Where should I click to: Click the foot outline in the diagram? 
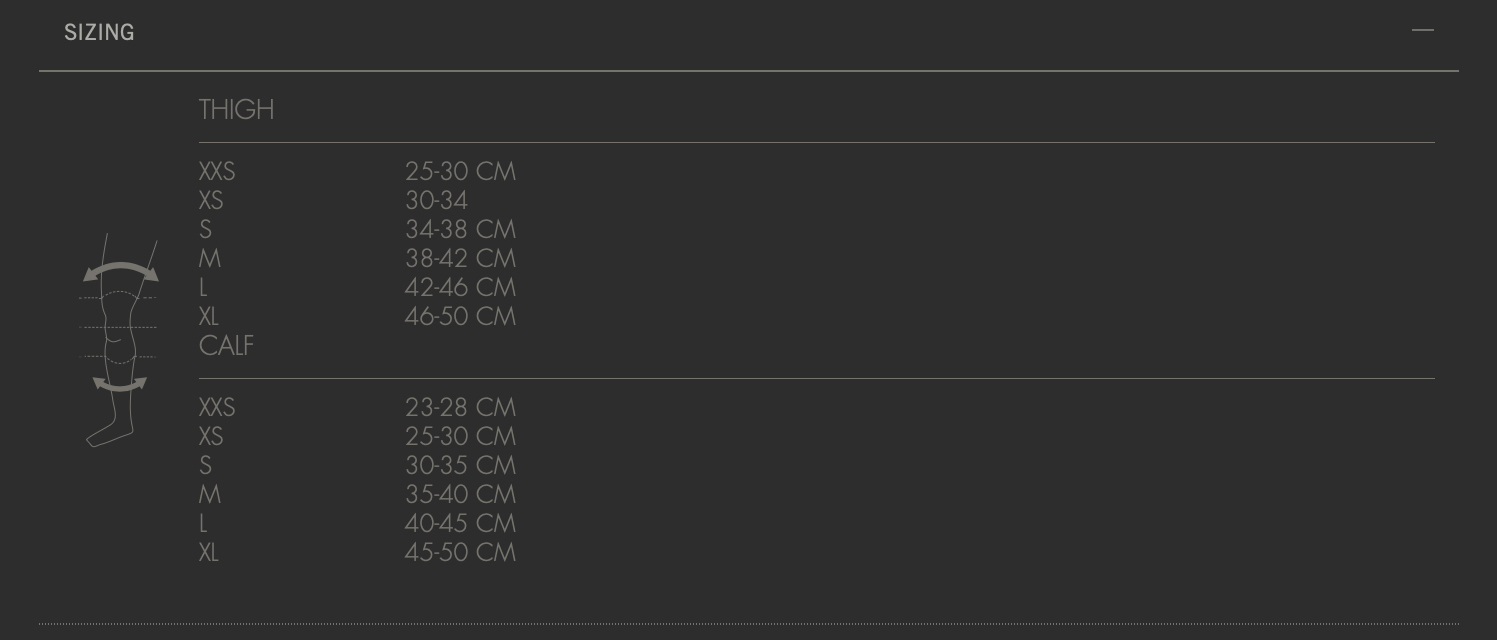108,435
